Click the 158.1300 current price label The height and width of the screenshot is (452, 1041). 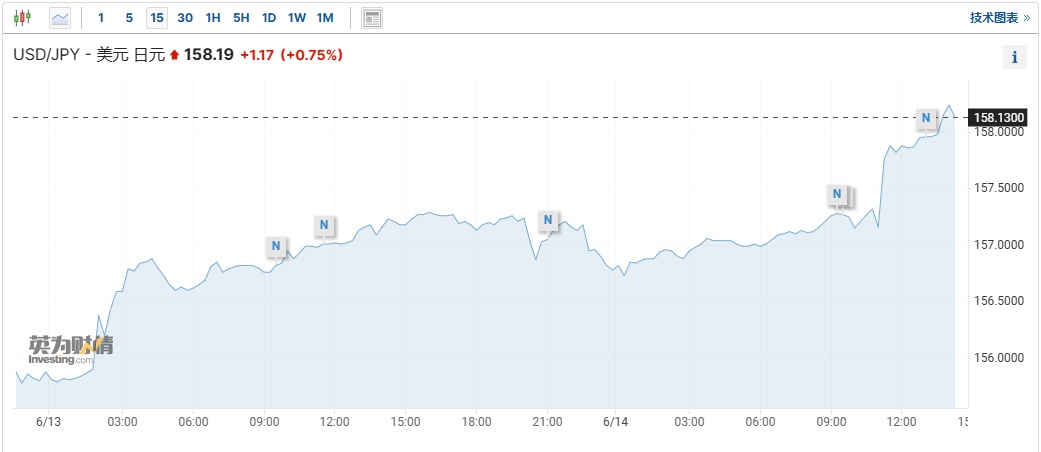[x=999, y=117]
